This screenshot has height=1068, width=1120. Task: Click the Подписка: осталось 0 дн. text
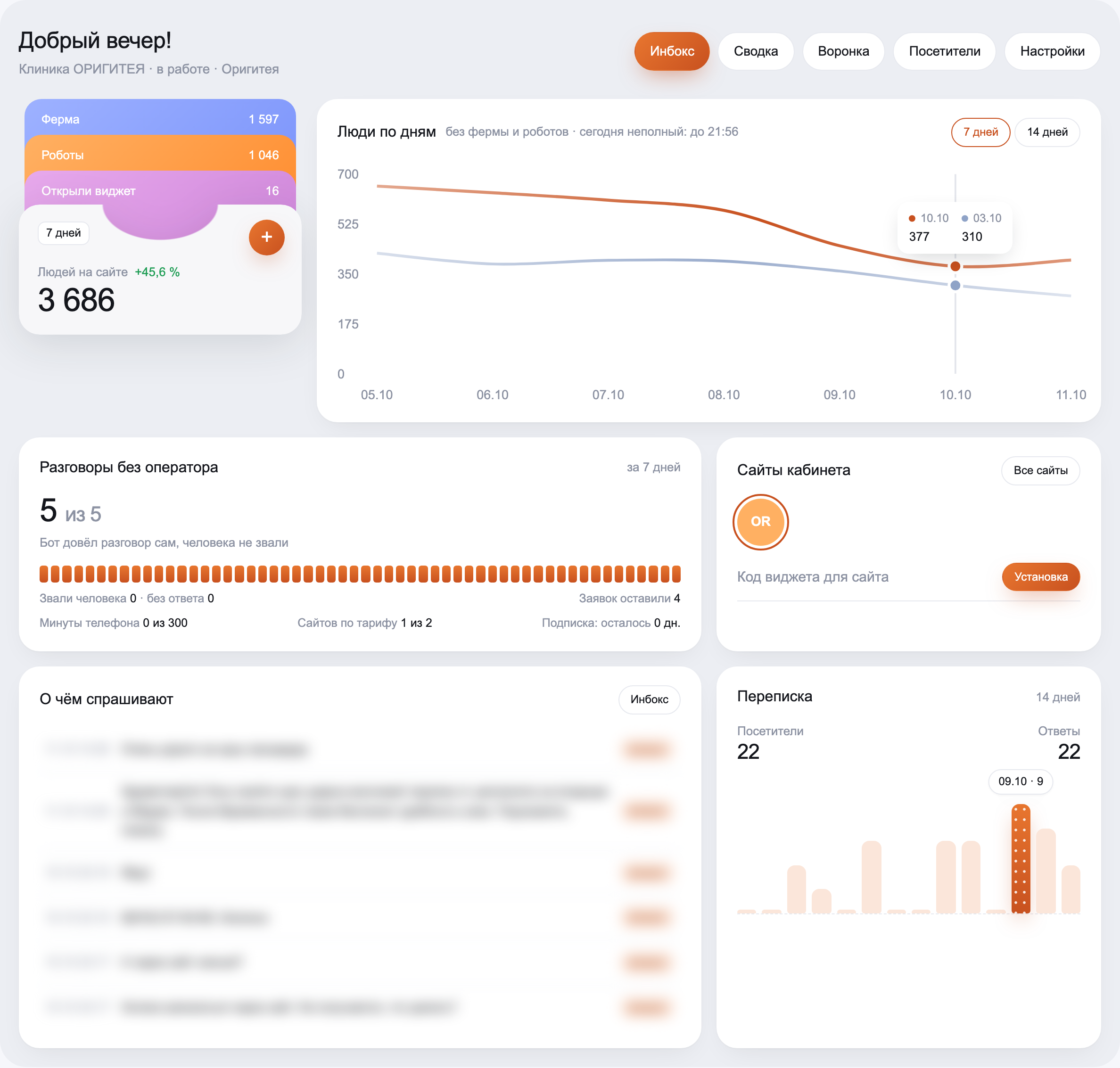click(x=611, y=623)
